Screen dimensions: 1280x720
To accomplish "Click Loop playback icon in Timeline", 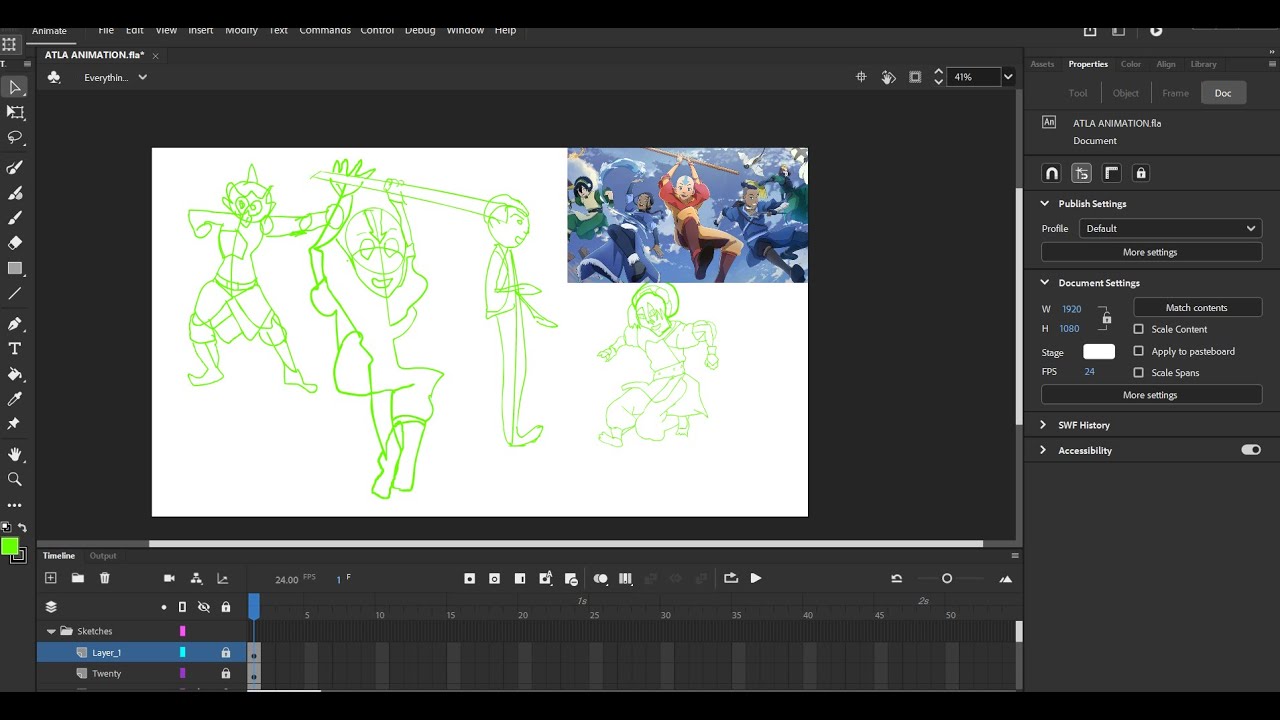I will (x=731, y=578).
